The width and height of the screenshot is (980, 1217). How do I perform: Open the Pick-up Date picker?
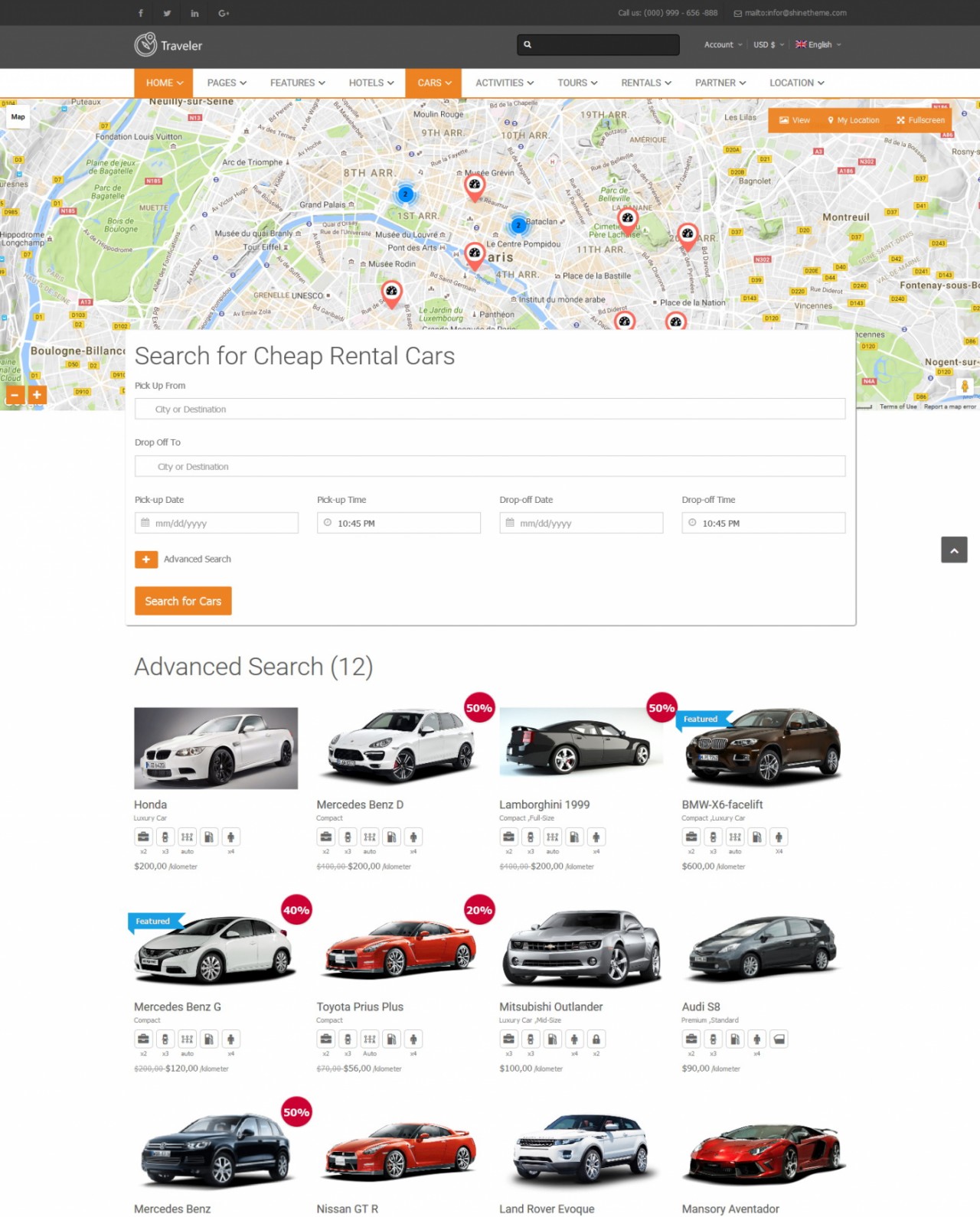click(217, 523)
